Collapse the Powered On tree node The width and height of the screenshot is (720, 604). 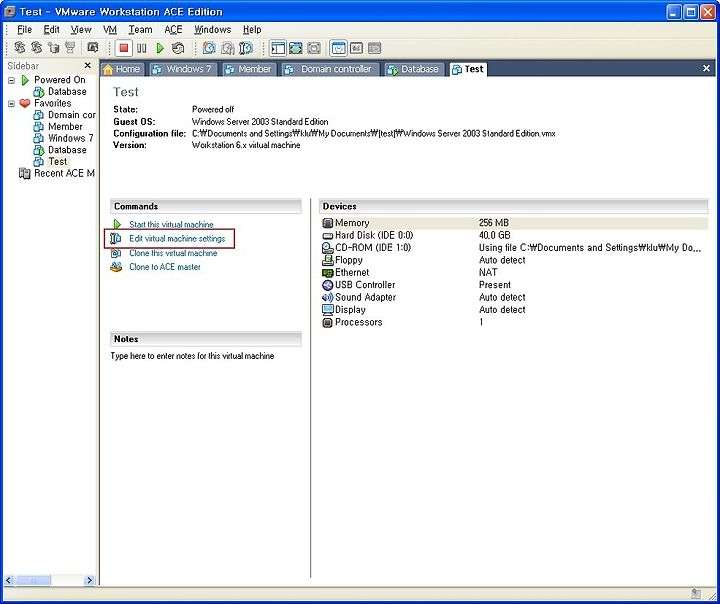coord(11,80)
